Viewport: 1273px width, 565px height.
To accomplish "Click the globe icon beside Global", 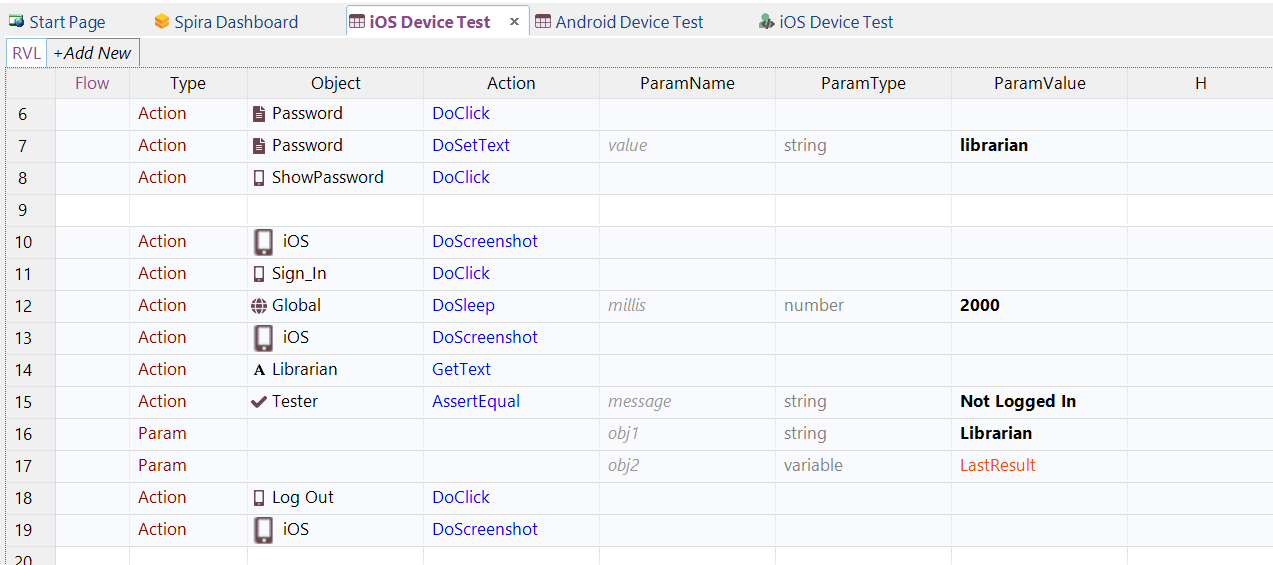I will click(x=260, y=306).
